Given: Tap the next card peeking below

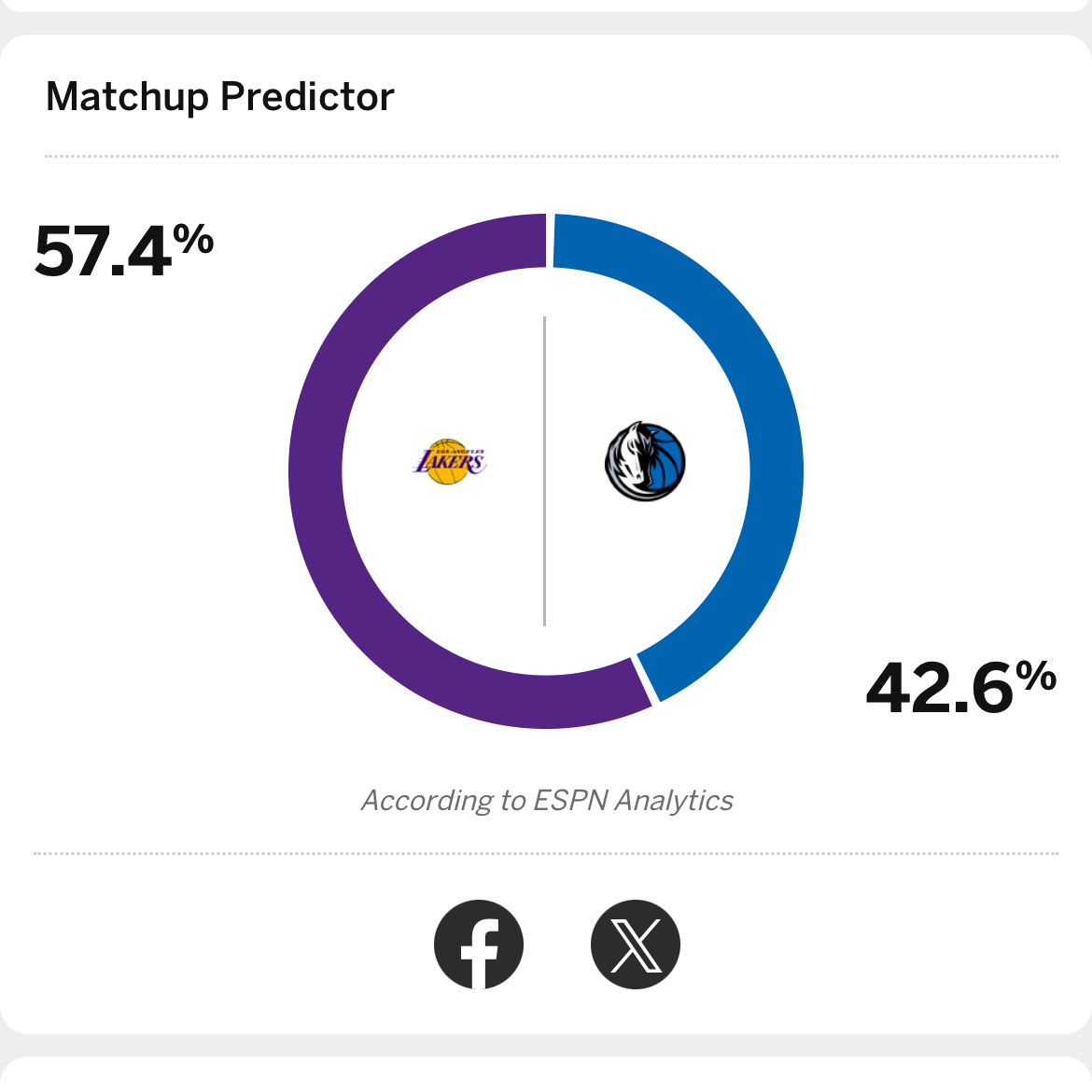Looking at the screenshot, I should [x=546, y=1073].
